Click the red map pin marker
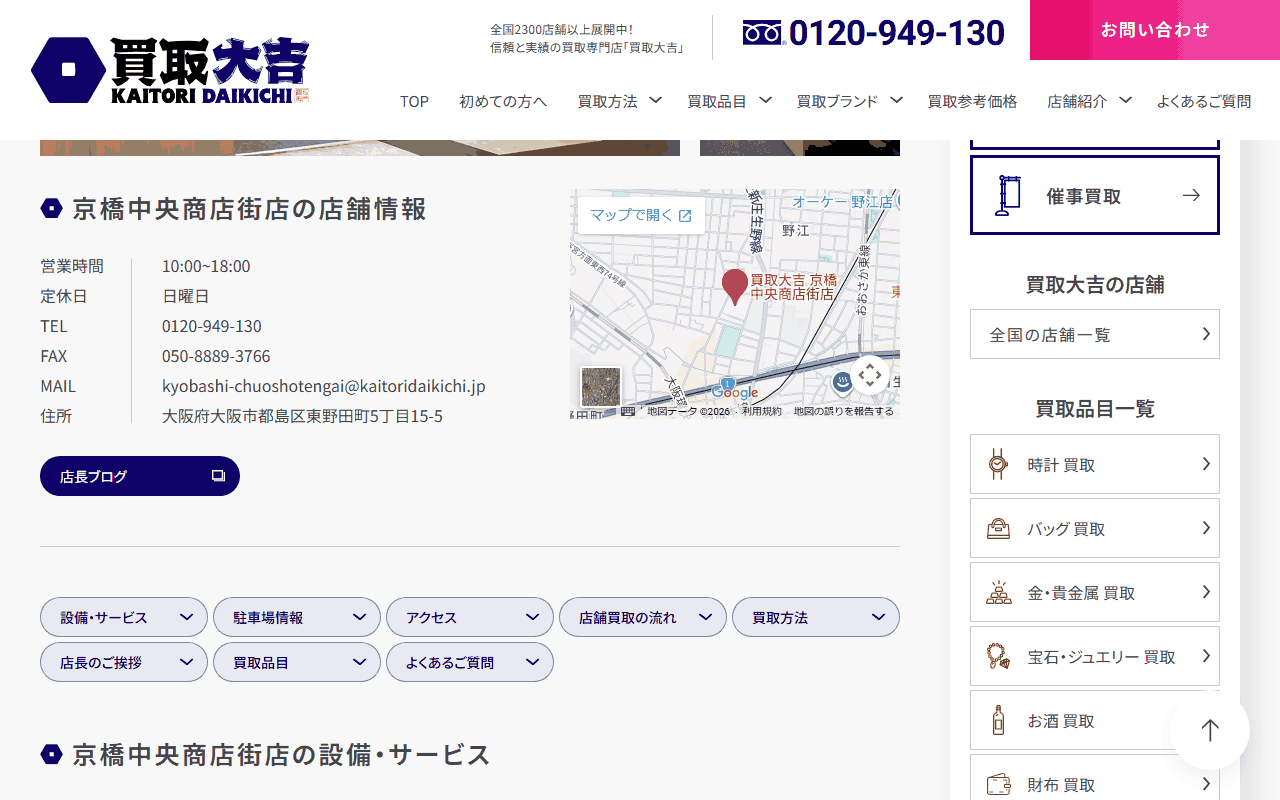The image size is (1280, 800). 735,287
